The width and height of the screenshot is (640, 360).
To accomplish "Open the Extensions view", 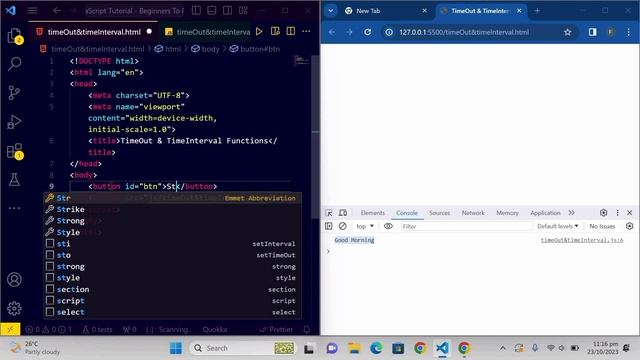I will point(14,151).
